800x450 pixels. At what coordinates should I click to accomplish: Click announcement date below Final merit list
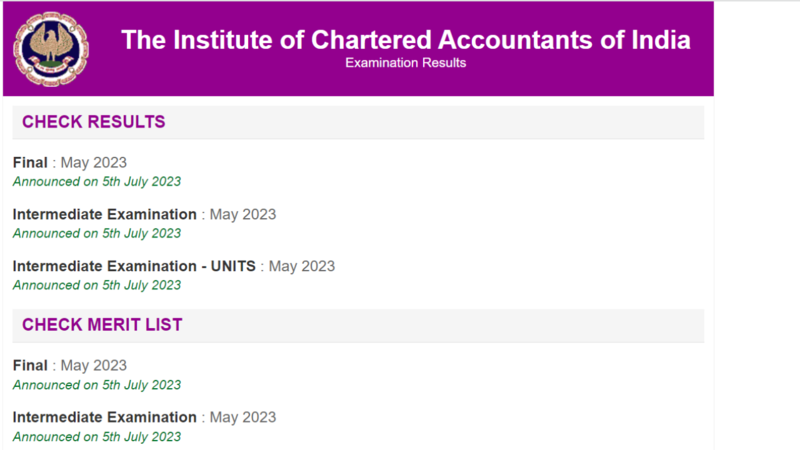[x=97, y=385]
